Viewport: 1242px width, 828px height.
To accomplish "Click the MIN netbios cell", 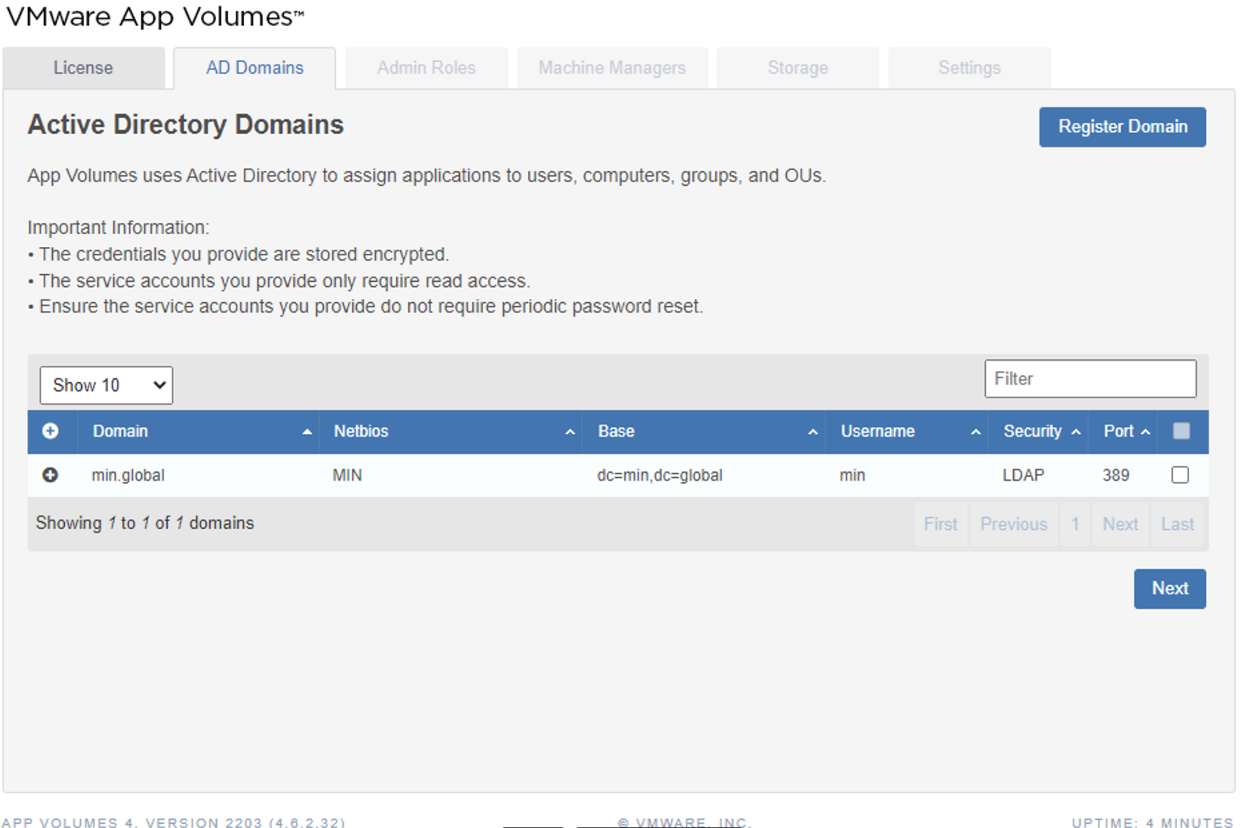I will click(347, 475).
